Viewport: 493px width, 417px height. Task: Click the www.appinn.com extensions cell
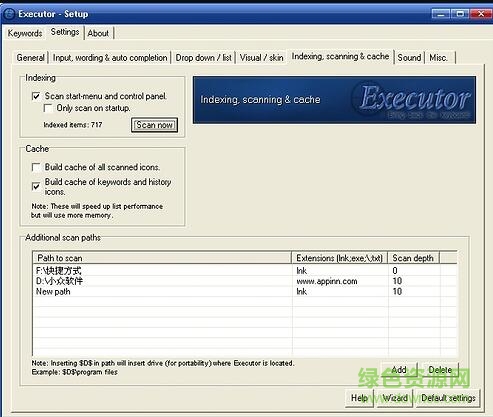[340, 281]
